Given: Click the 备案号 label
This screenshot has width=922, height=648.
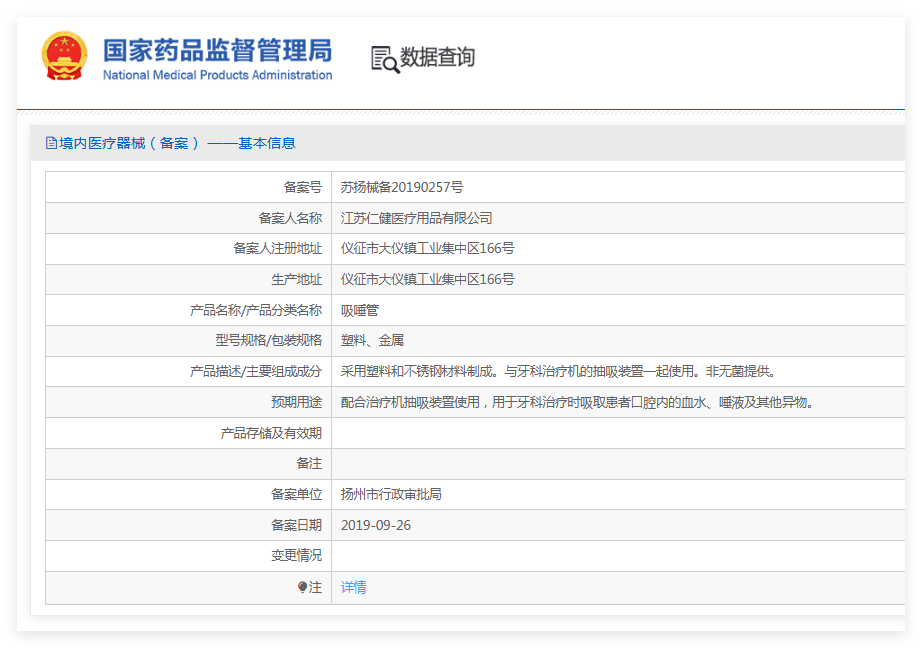Looking at the screenshot, I should [303, 187].
